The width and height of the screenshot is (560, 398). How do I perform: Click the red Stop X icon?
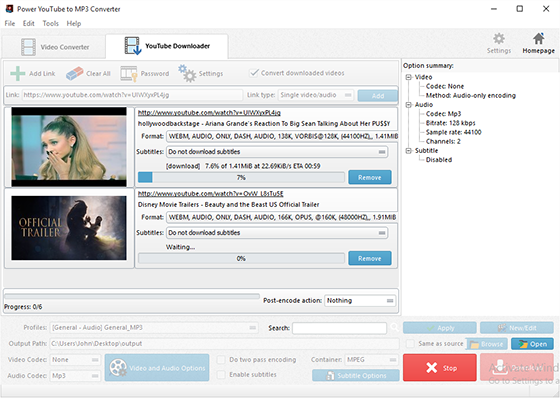click(431, 367)
